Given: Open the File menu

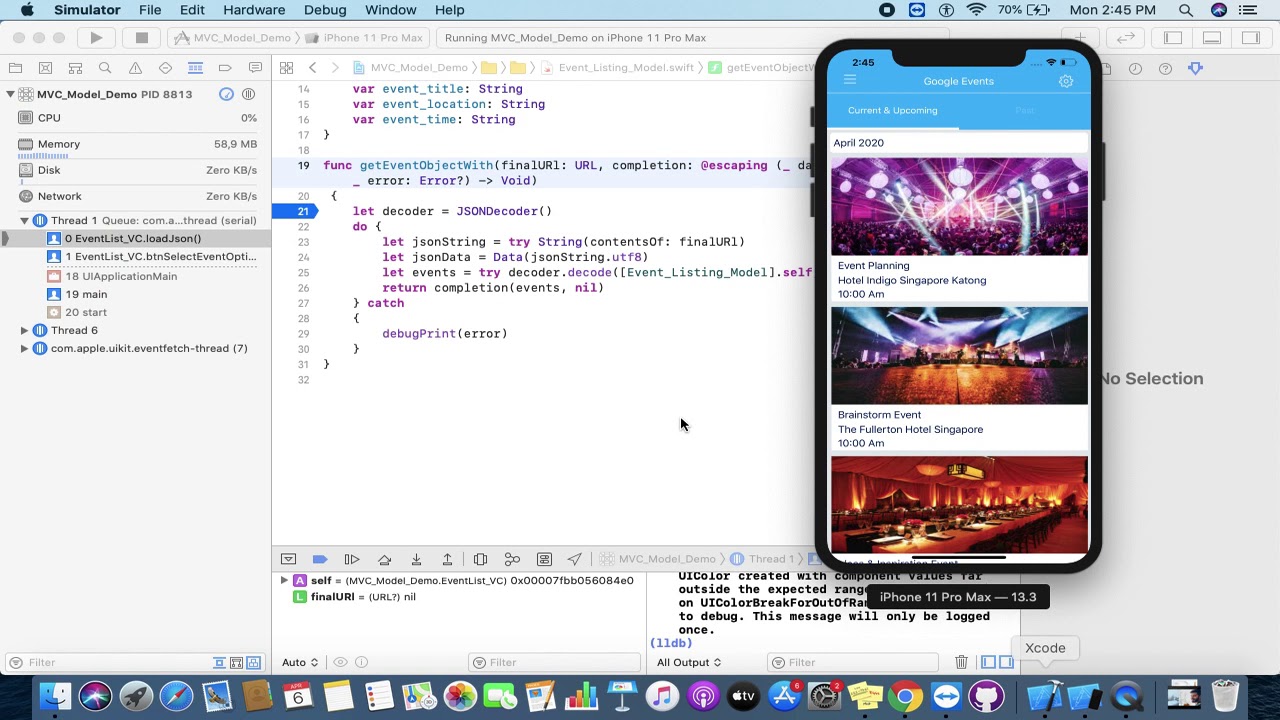Looking at the screenshot, I should [150, 10].
